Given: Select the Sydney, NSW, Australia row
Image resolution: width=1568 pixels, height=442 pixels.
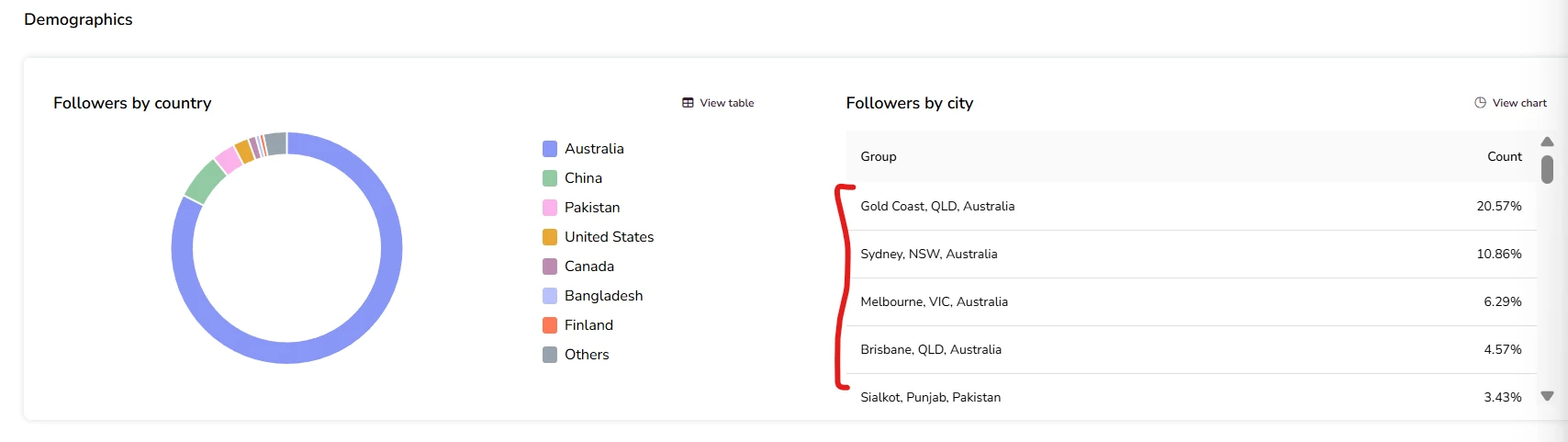Looking at the screenshot, I should tap(928, 255).
